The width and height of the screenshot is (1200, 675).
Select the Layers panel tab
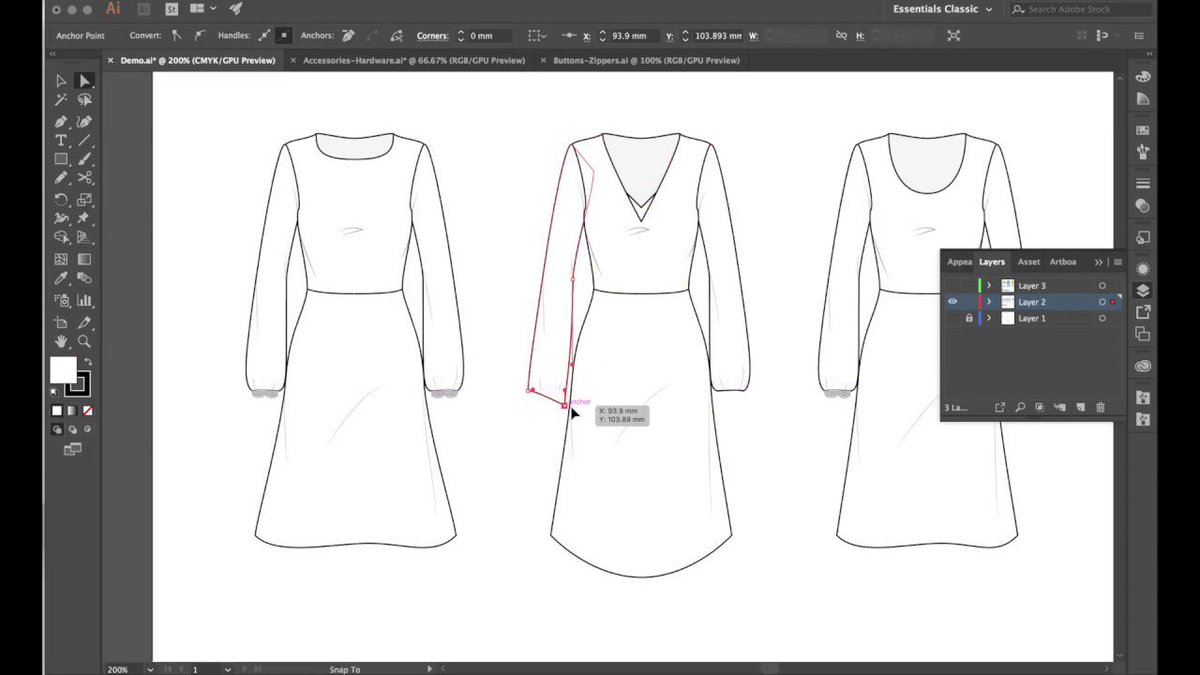pyautogui.click(x=991, y=262)
